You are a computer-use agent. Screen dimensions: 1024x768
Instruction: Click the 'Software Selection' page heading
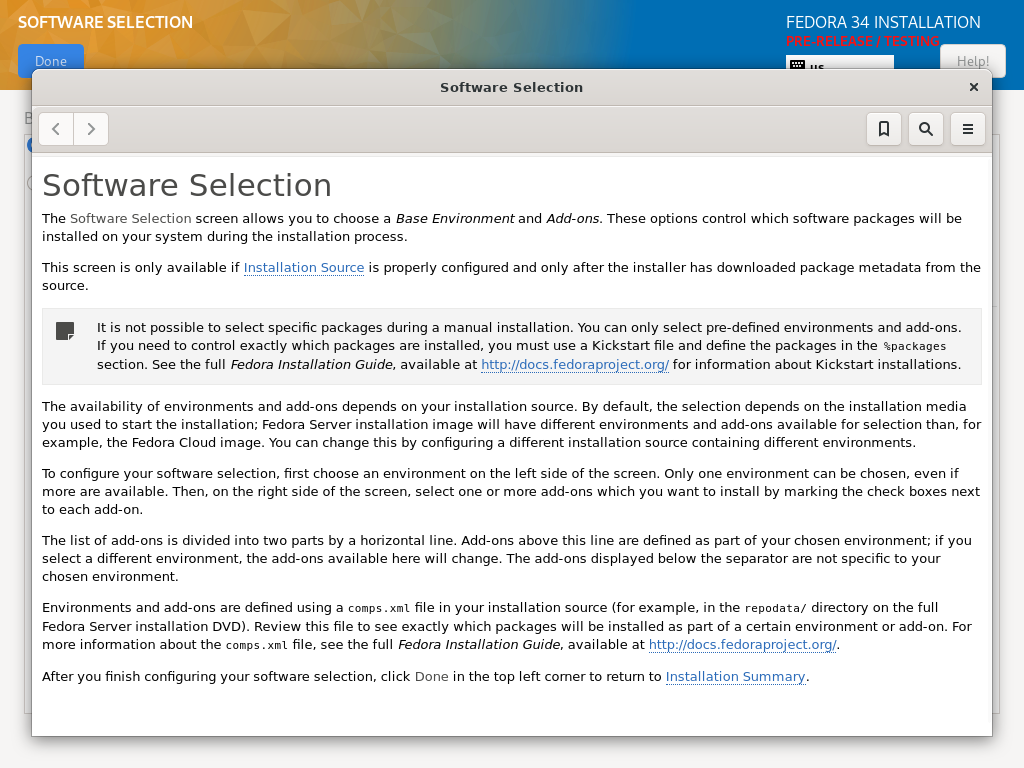pos(187,185)
